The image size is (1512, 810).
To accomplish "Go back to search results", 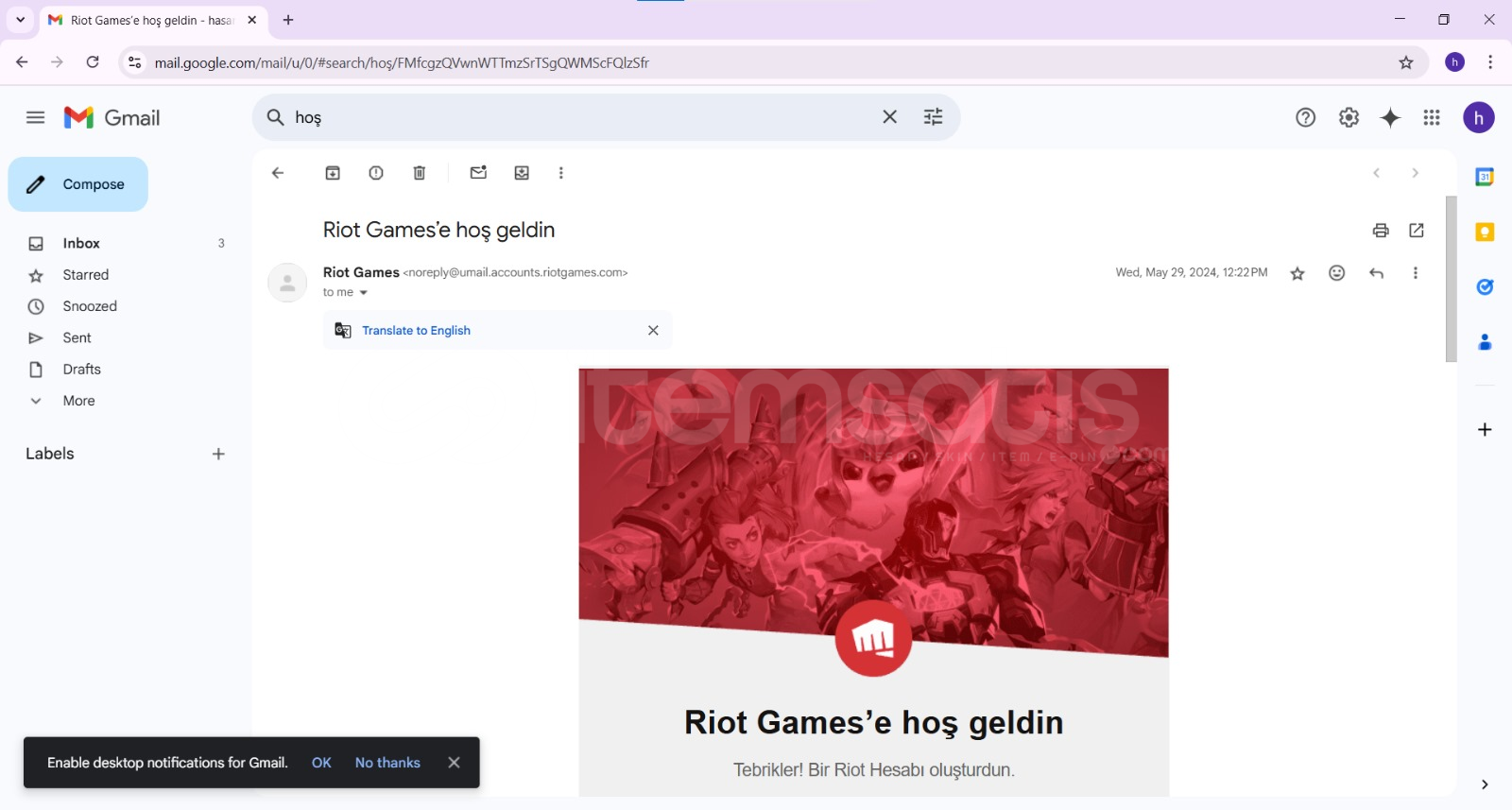I will (278, 173).
